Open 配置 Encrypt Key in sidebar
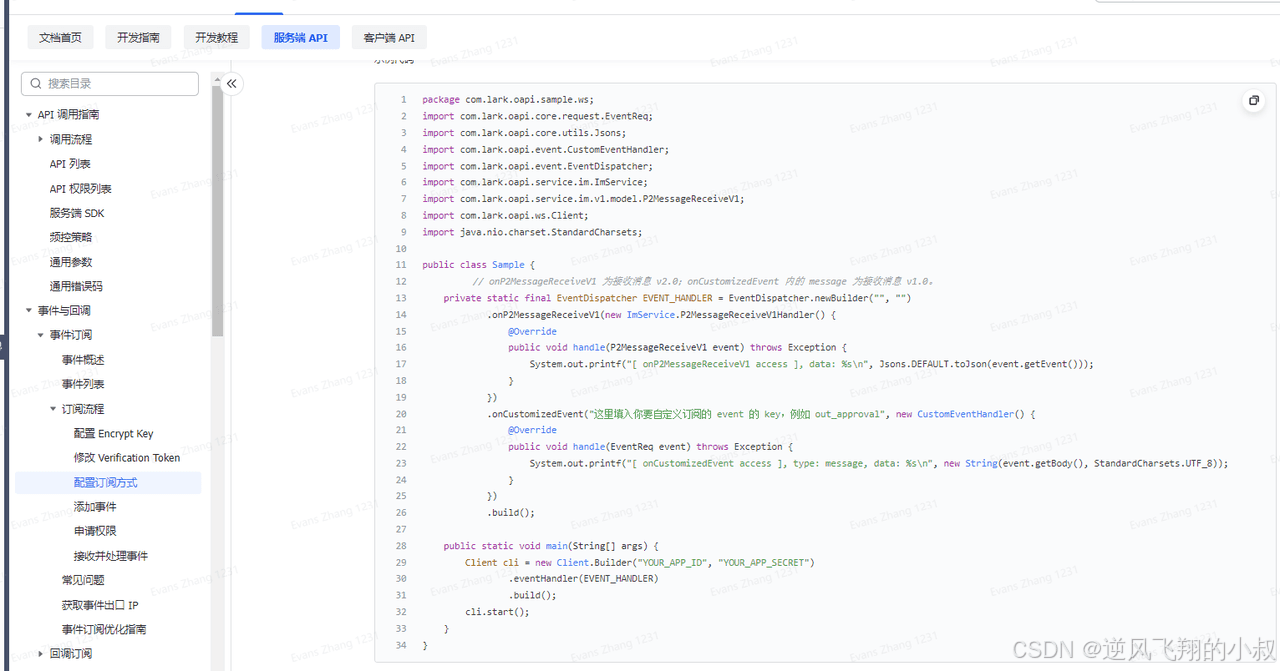Image resolution: width=1280 pixels, height=671 pixels. pos(113,434)
